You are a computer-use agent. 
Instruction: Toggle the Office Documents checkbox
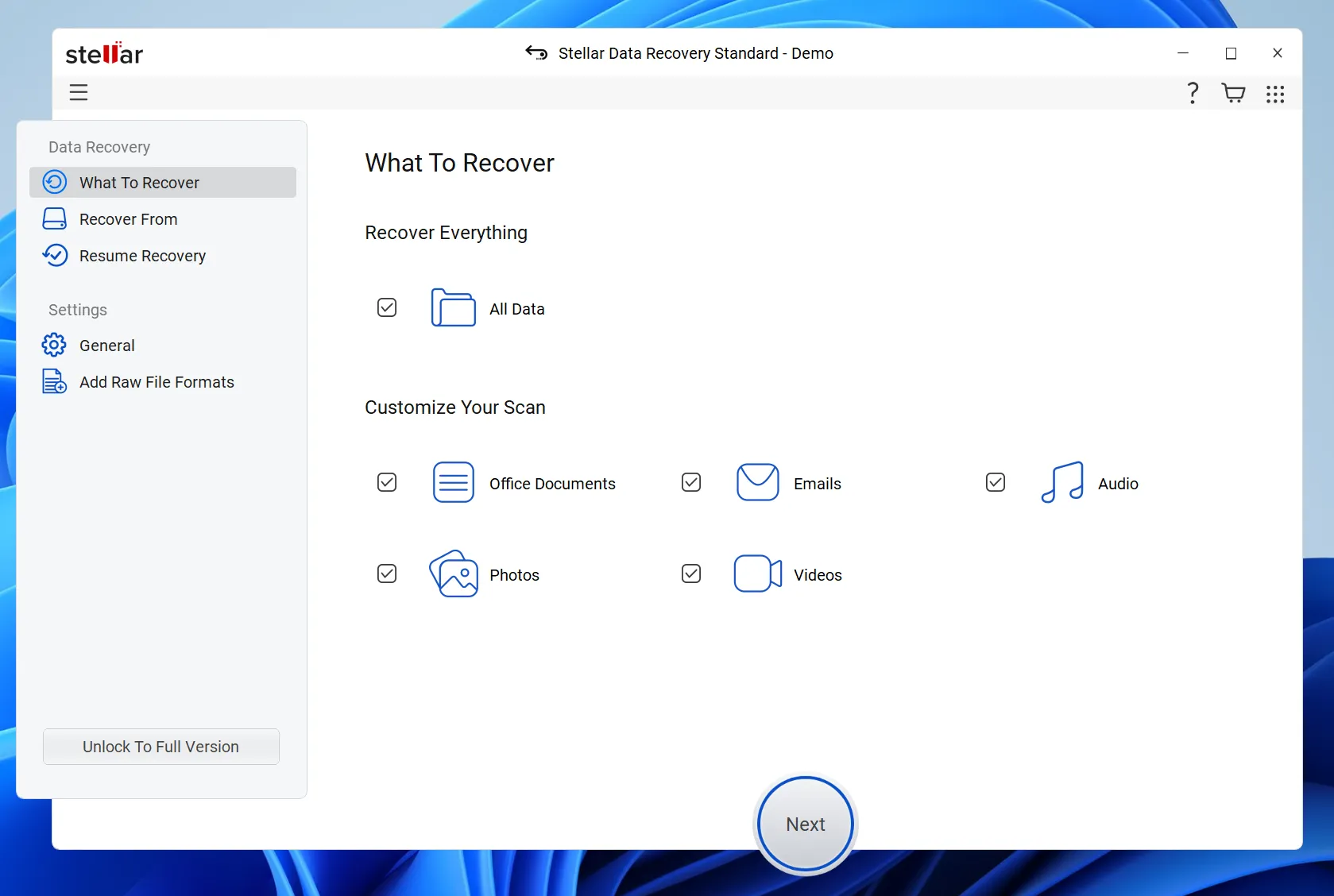pyautogui.click(x=387, y=482)
